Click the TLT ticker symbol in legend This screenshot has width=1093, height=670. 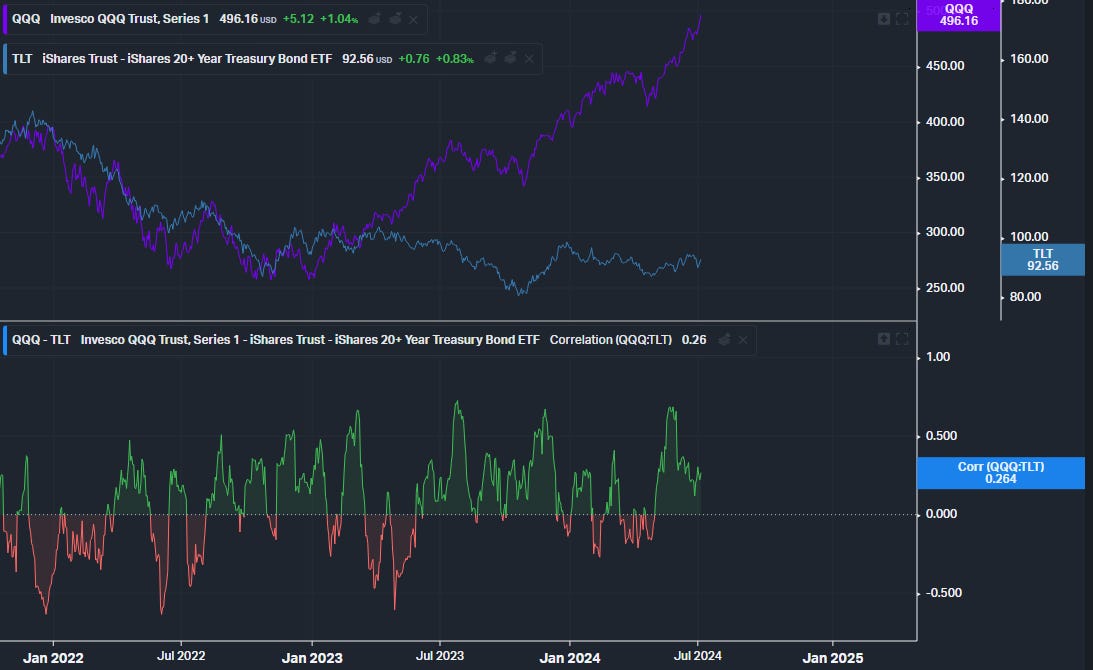pyautogui.click(x=22, y=59)
